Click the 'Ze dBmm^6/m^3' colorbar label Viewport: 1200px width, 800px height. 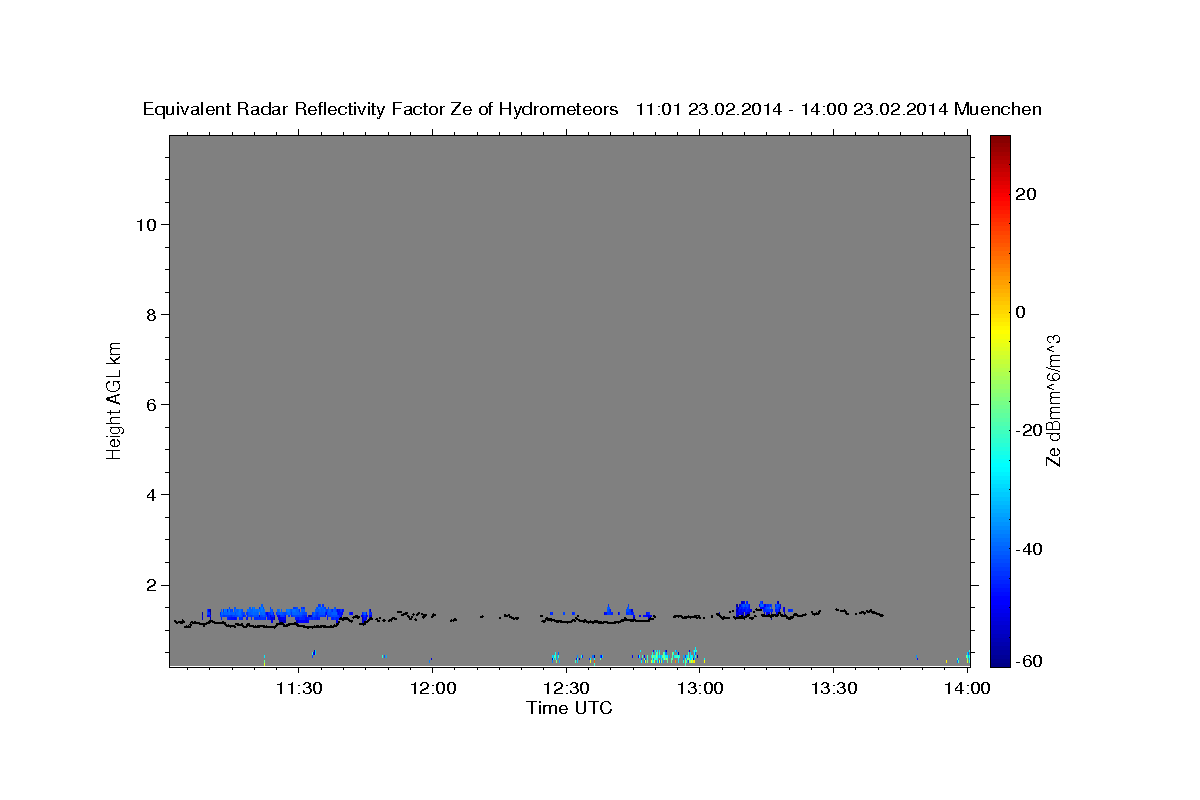[1052, 400]
